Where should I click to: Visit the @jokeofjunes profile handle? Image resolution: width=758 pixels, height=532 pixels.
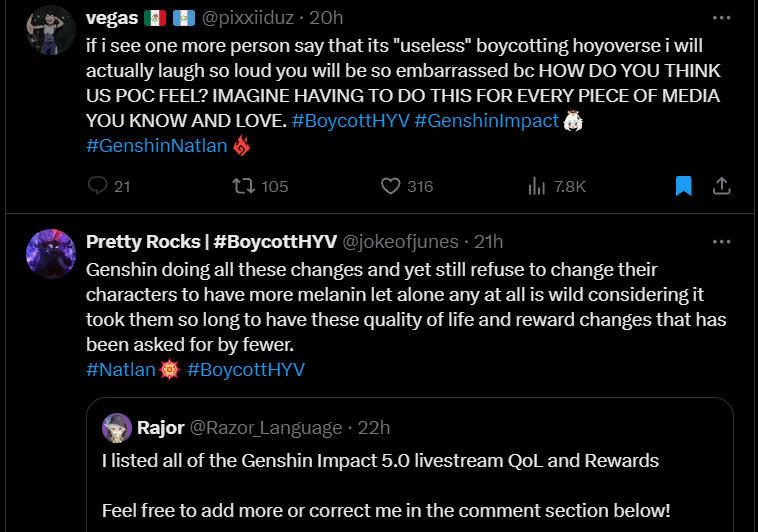pyautogui.click(x=400, y=241)
